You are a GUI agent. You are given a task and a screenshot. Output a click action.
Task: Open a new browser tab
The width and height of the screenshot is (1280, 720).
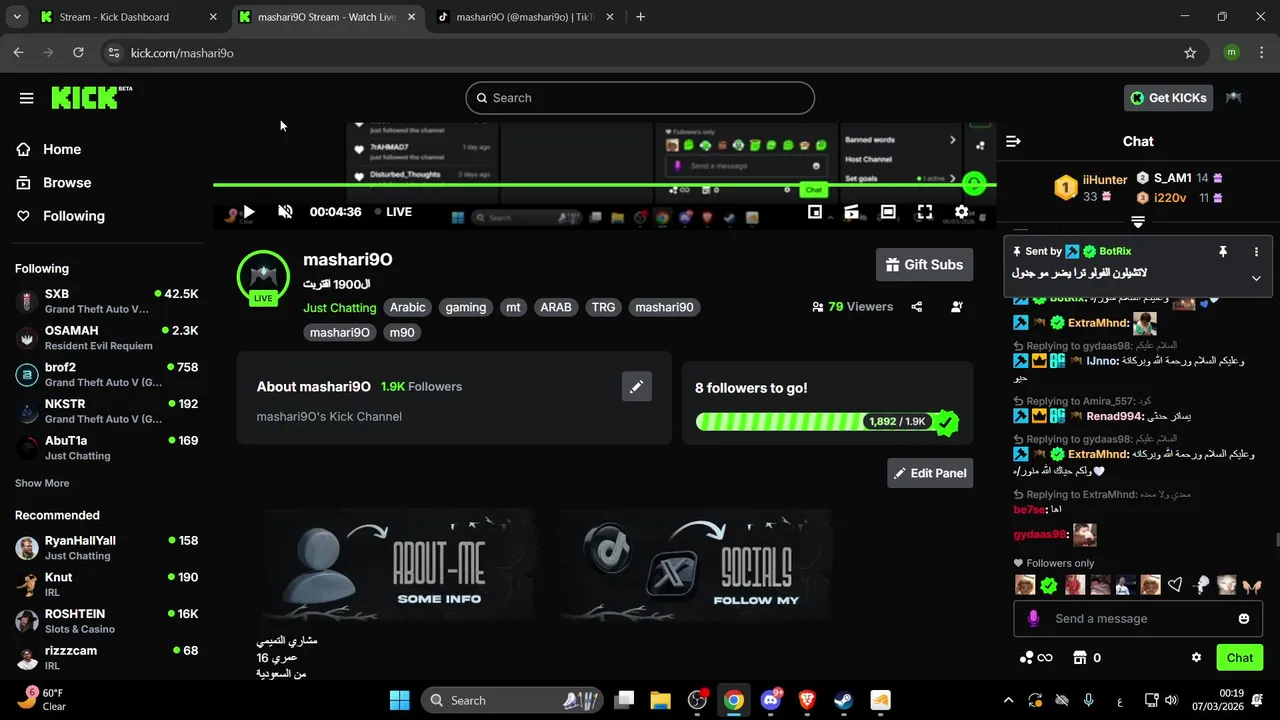click(641, 17)
